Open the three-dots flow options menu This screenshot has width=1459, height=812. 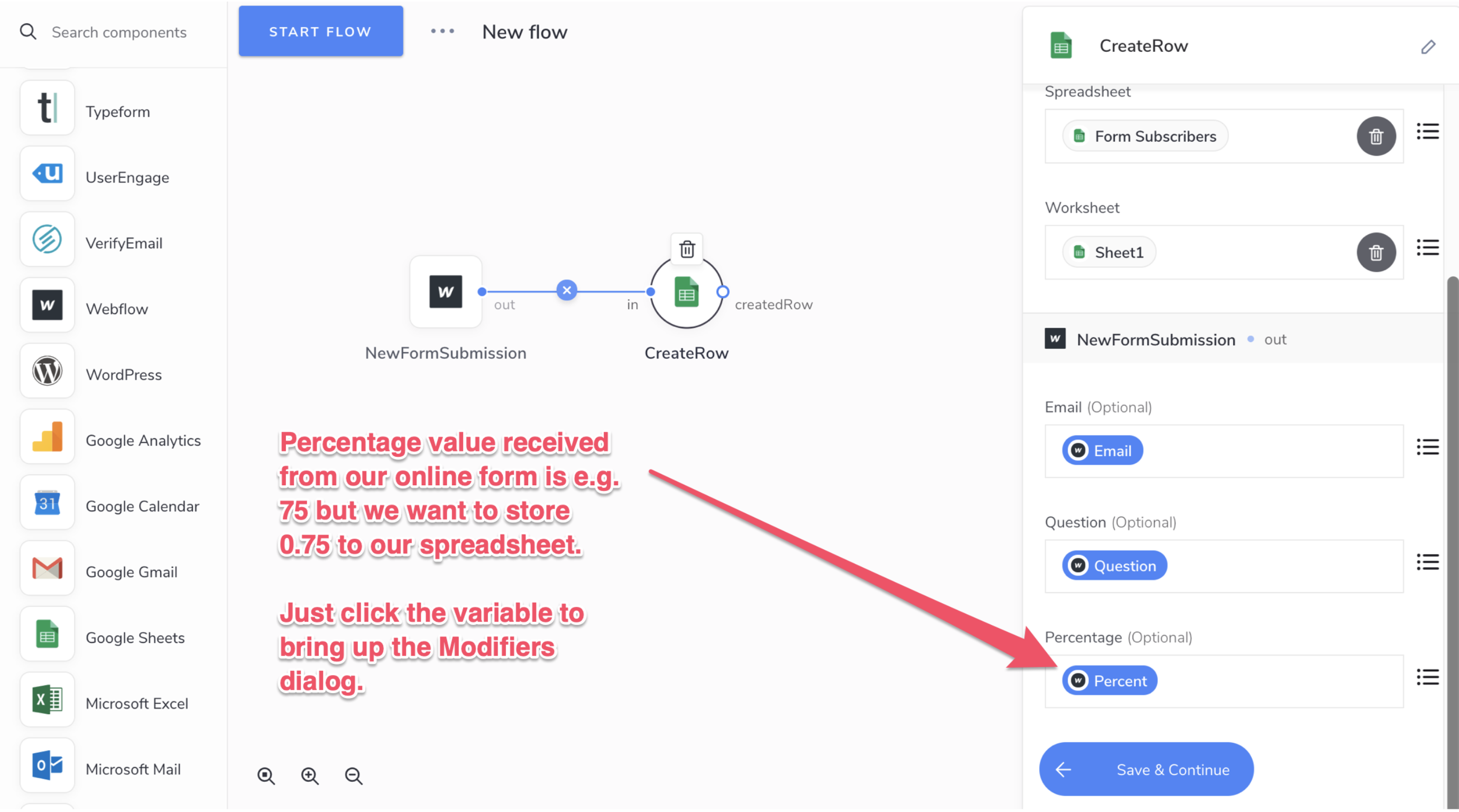click(442, 32)
